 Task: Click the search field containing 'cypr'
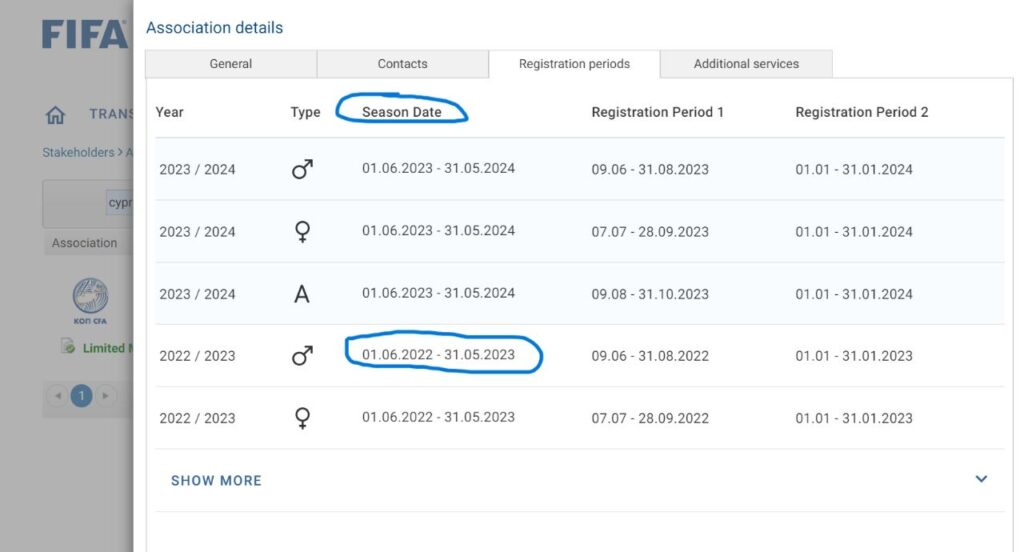pos(119,203)
